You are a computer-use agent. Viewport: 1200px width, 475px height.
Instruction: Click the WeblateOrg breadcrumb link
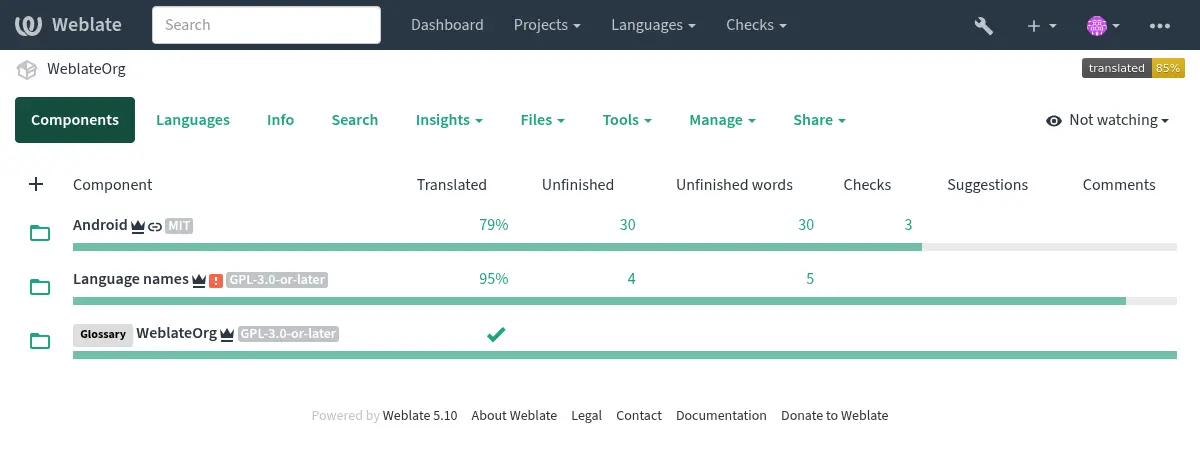(86, 69)
